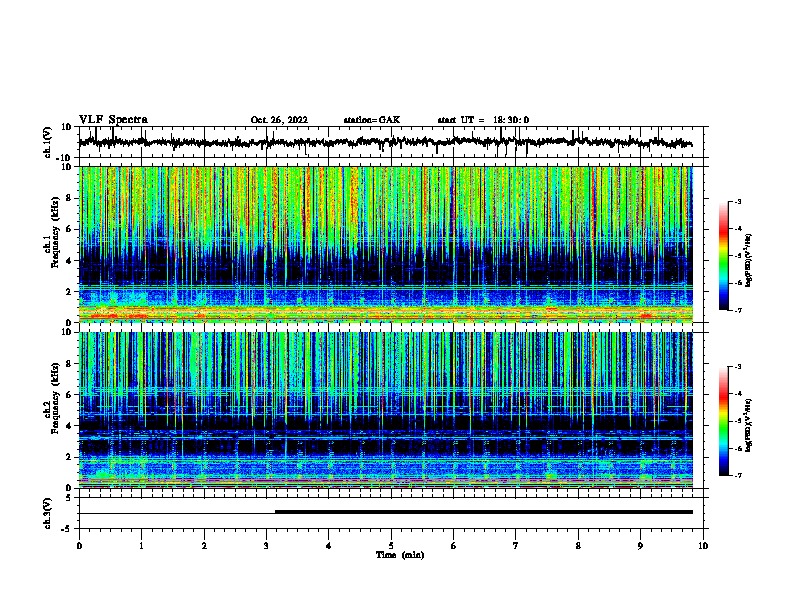This screenshot has width=792, height=612.
Task: Click time axis tick label "1"
Action: [141, 546]
